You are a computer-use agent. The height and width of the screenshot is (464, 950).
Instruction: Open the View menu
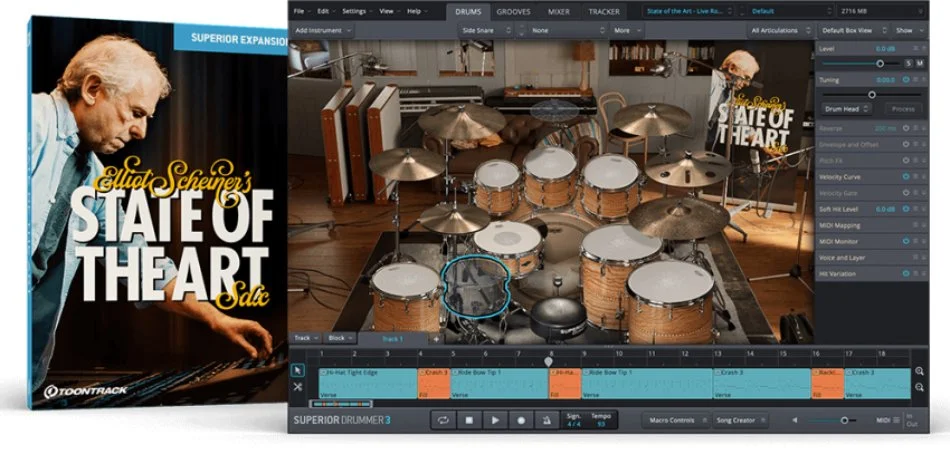[x=390, y=11]
